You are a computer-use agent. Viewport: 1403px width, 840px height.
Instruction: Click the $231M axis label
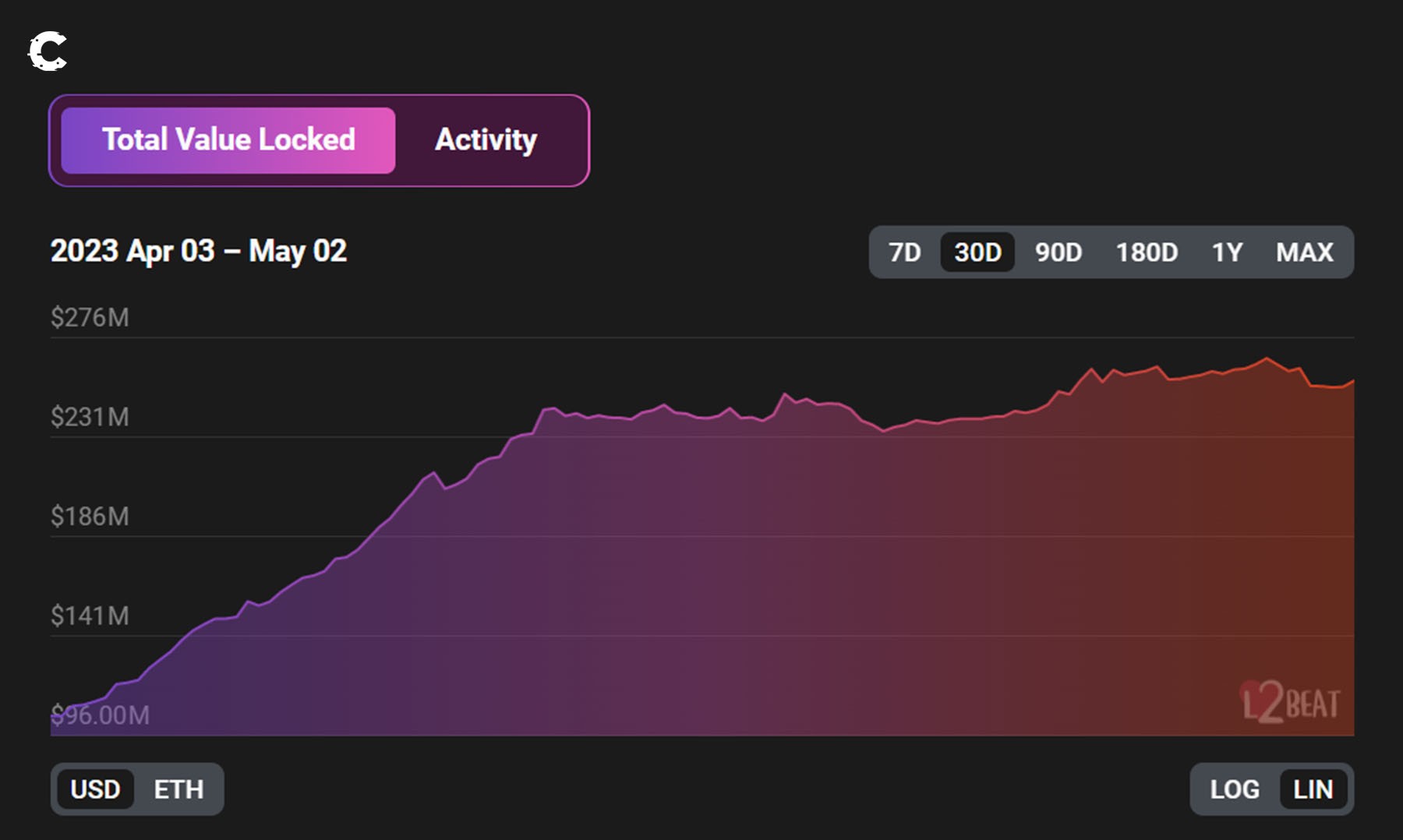[90, 417]
